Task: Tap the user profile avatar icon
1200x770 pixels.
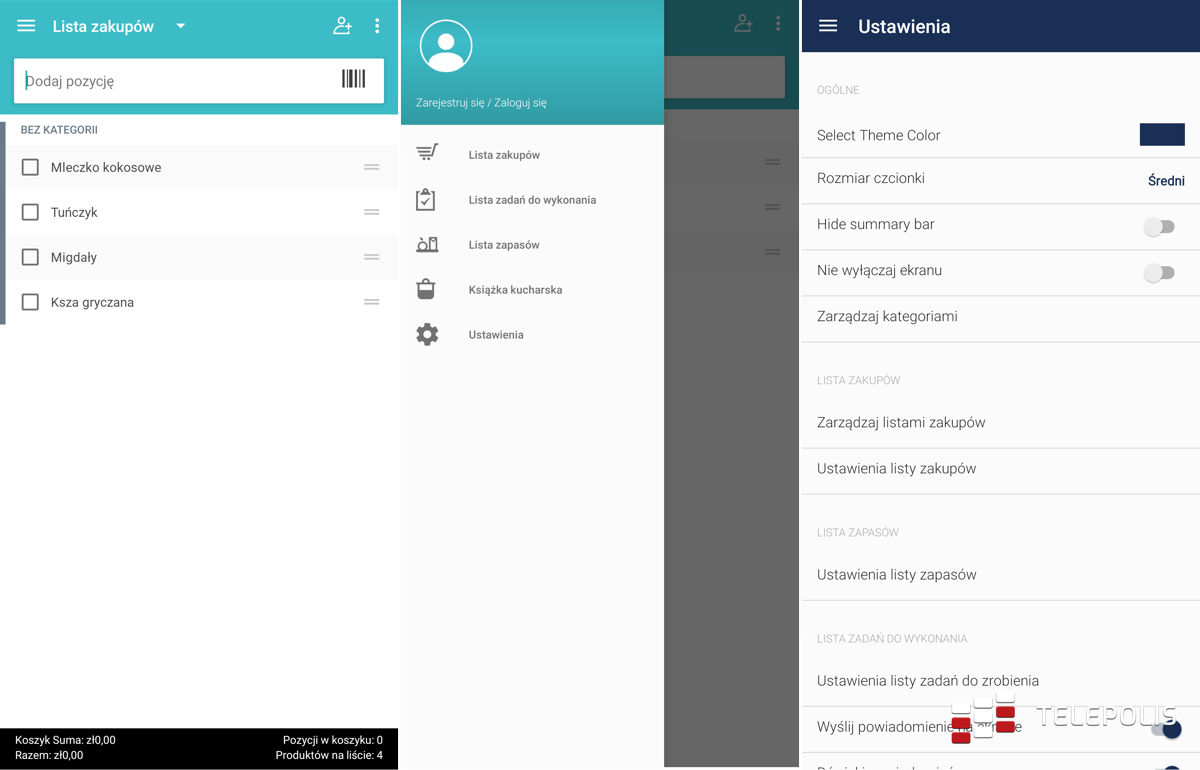Action: pyautogui.click(x=446, y=45)
